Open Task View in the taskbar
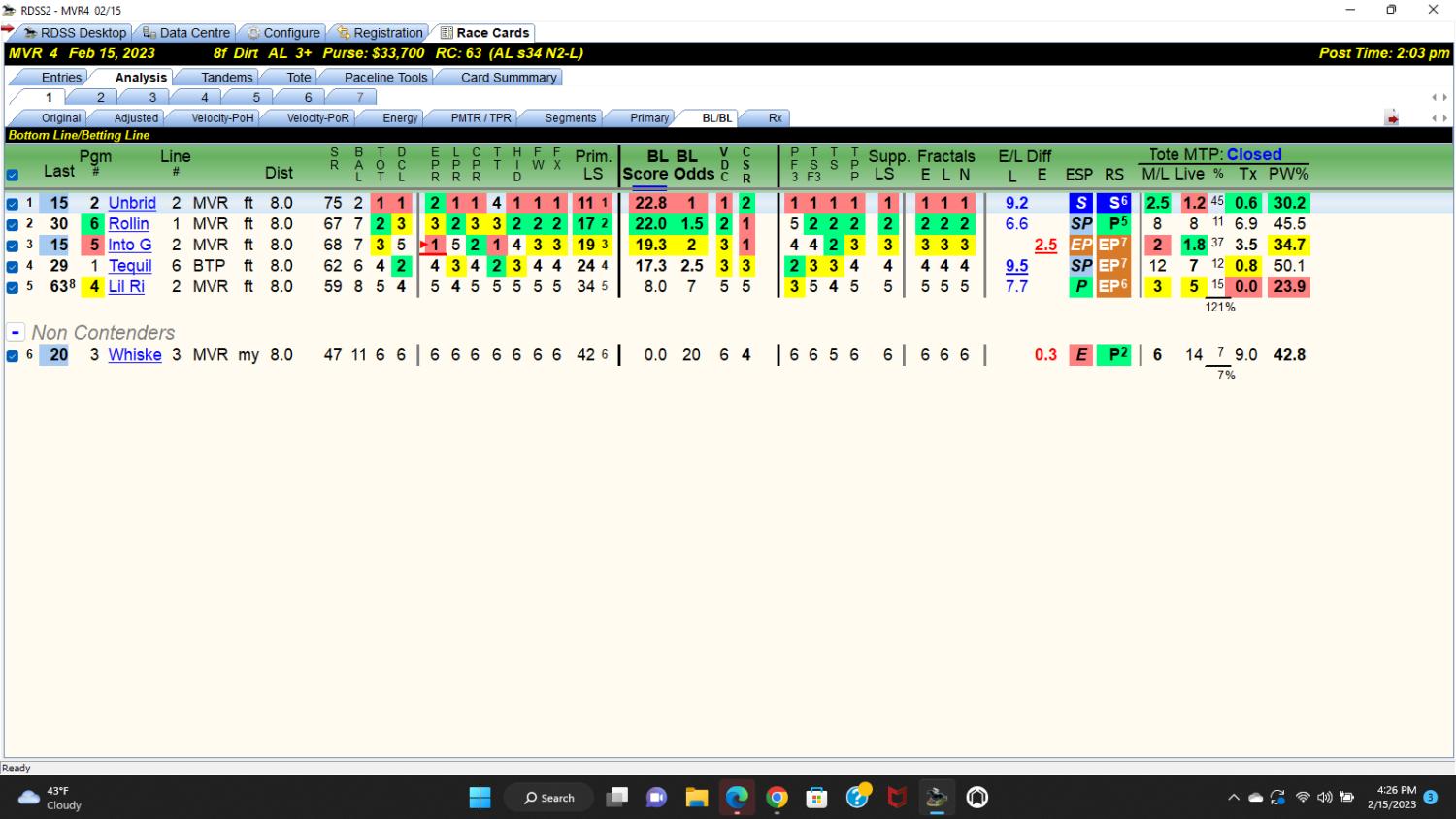Screen dimensions: 1456x819 click(617, 798)
